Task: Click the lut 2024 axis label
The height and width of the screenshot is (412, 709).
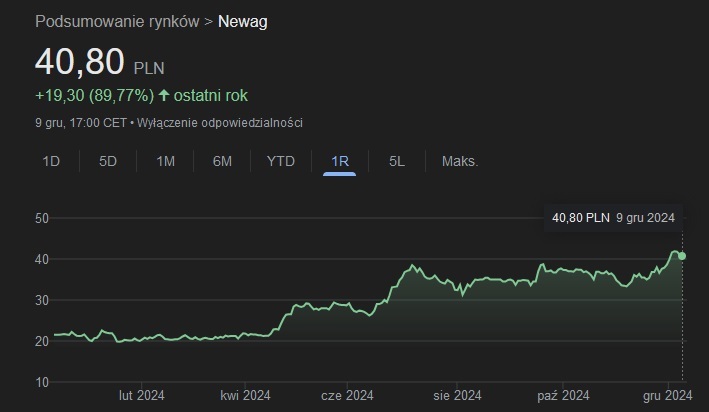Action: (x=142, y=396)
